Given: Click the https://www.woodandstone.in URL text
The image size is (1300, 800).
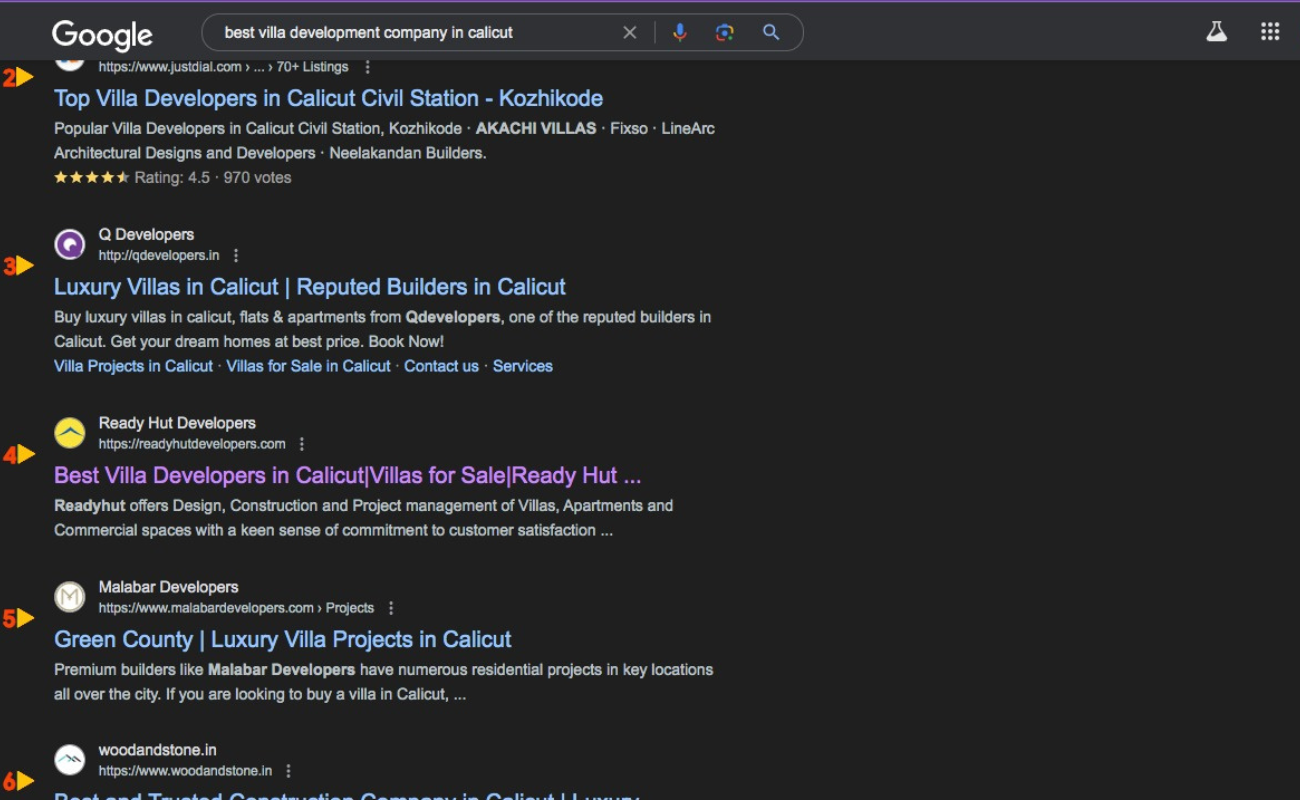Looking at the screenshot, I should [x=185, y=771].
